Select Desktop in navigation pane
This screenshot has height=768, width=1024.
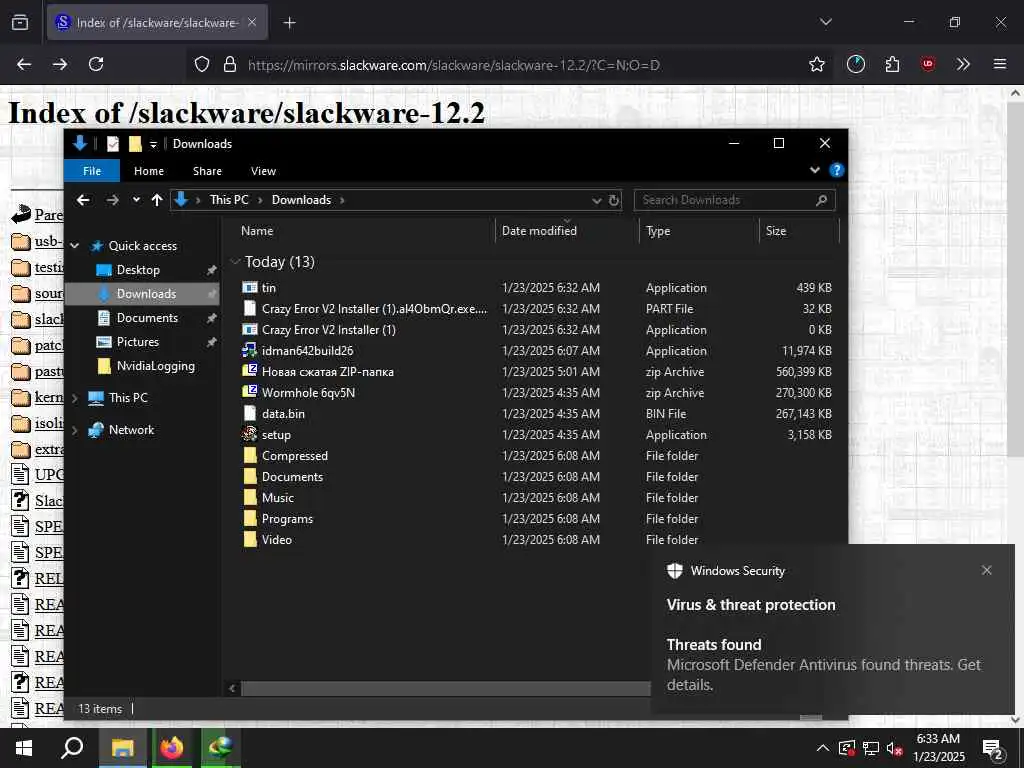point(138,270)
